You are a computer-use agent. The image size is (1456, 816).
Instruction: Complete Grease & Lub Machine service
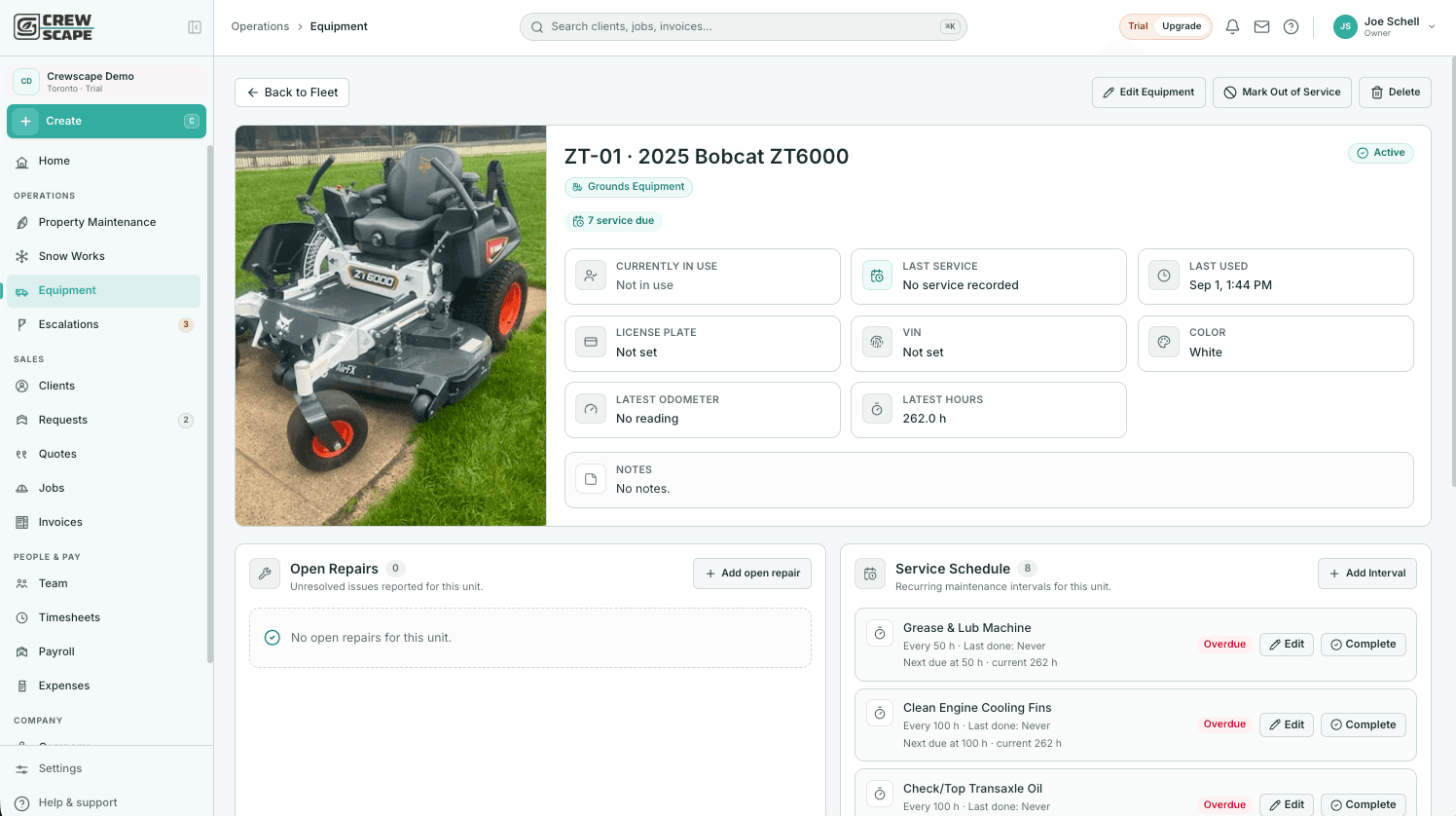tap(1363, 645)
